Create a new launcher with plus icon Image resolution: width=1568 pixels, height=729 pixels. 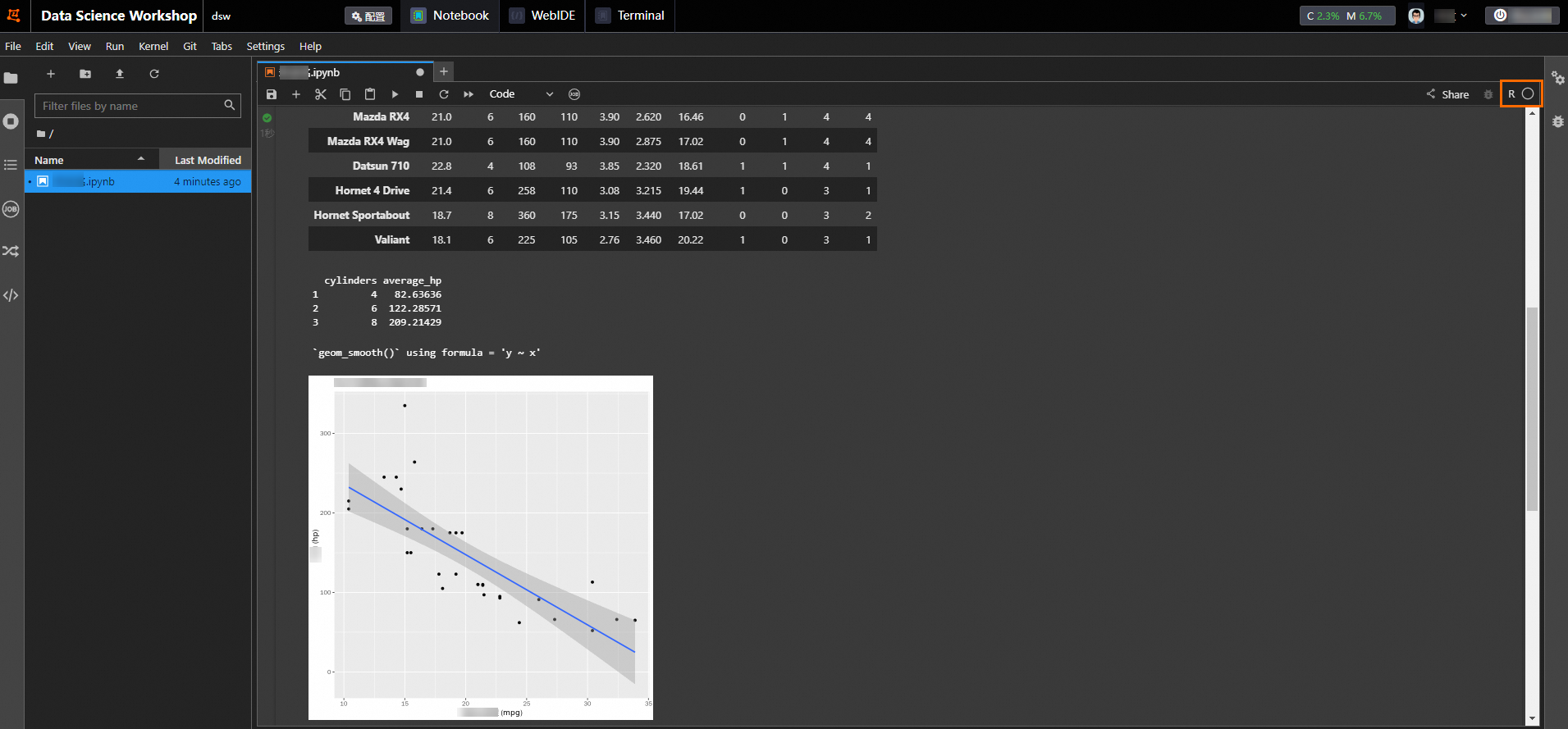tap(51, 74)
